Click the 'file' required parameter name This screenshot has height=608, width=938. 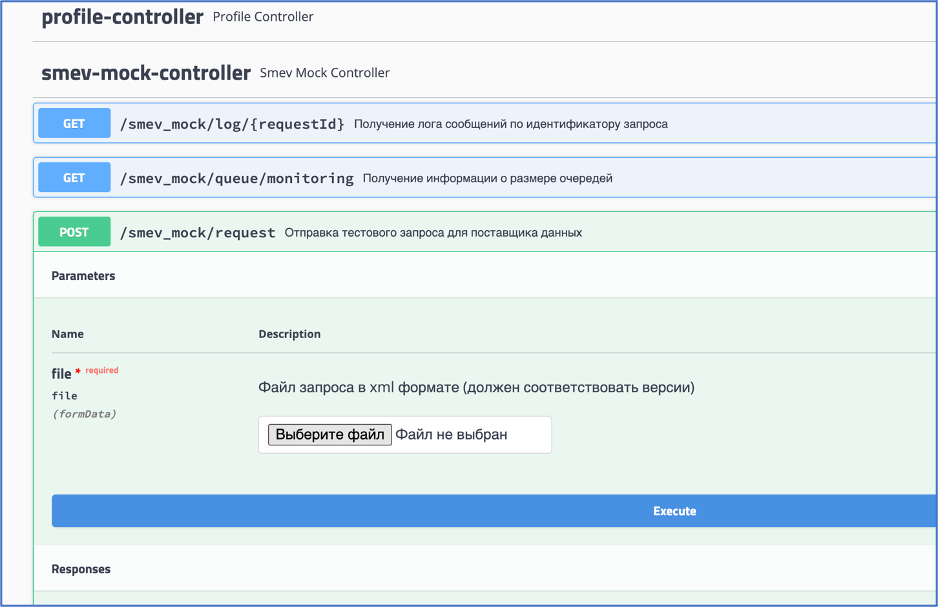[62, 374]
